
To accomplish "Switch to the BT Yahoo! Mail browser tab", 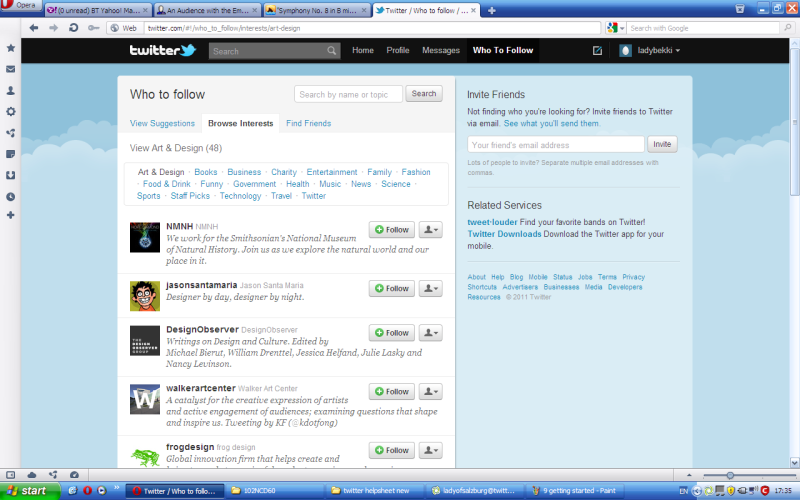I will [97, 10].
